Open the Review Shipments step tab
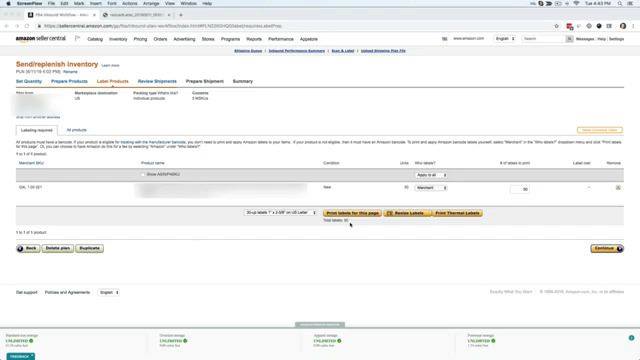640x360 pixels. point(157,81)
